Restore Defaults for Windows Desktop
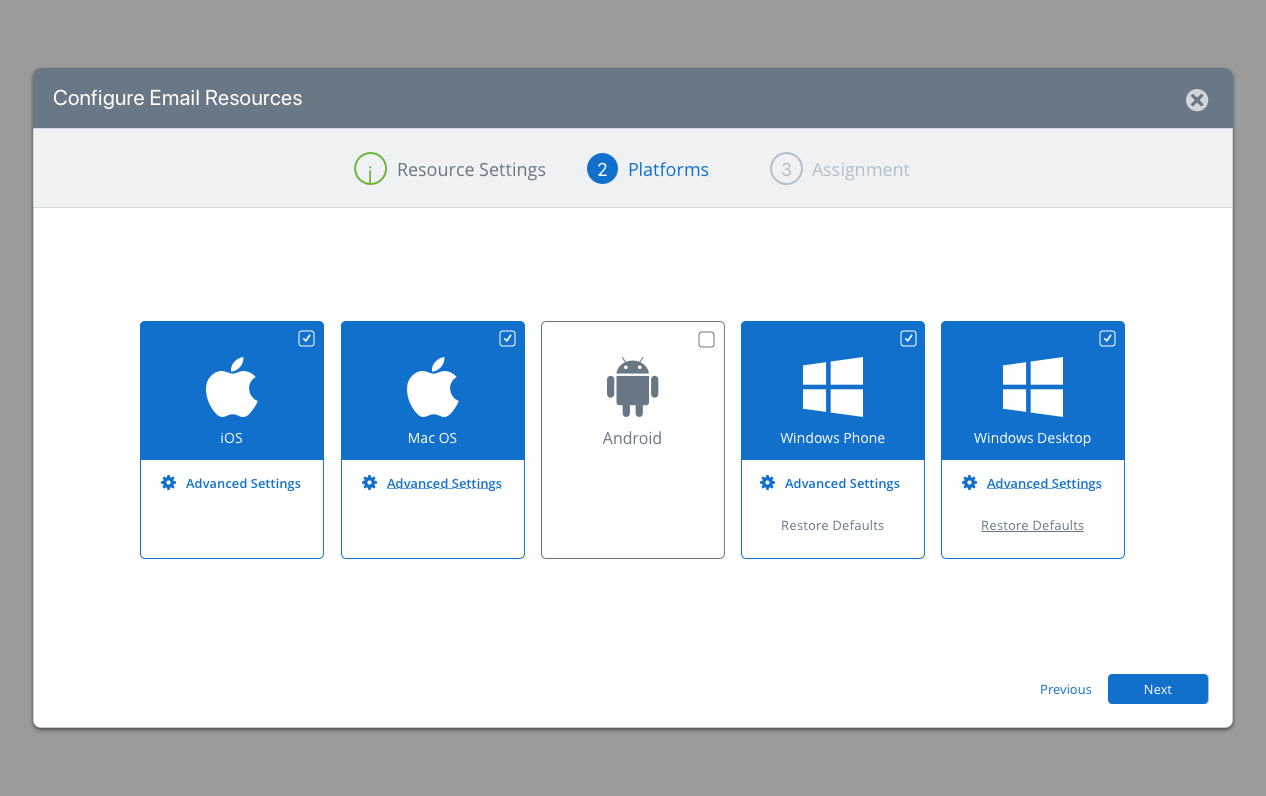 point(1032,525)
